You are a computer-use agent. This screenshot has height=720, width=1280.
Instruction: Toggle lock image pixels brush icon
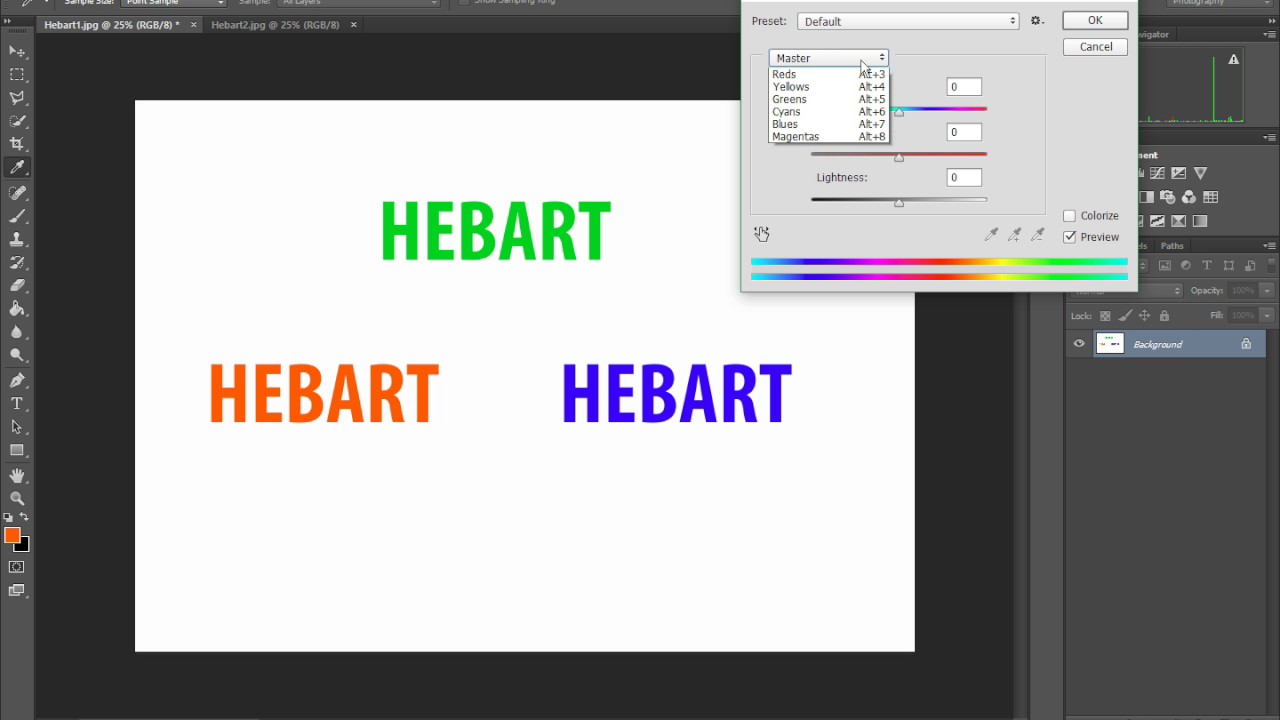click(x=1125, y=316)
